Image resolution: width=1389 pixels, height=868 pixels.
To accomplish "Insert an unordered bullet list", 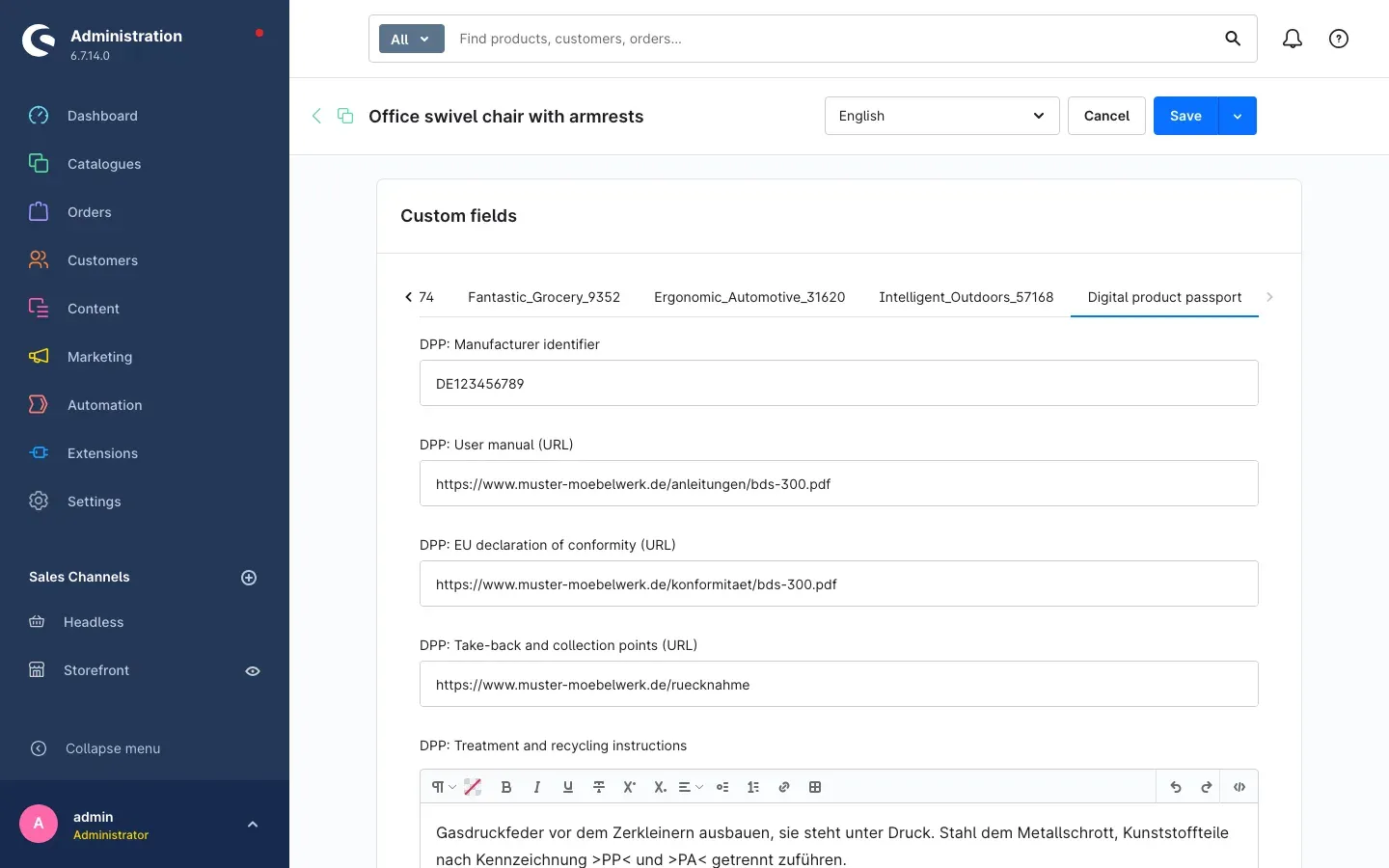I will pos(722,787).
